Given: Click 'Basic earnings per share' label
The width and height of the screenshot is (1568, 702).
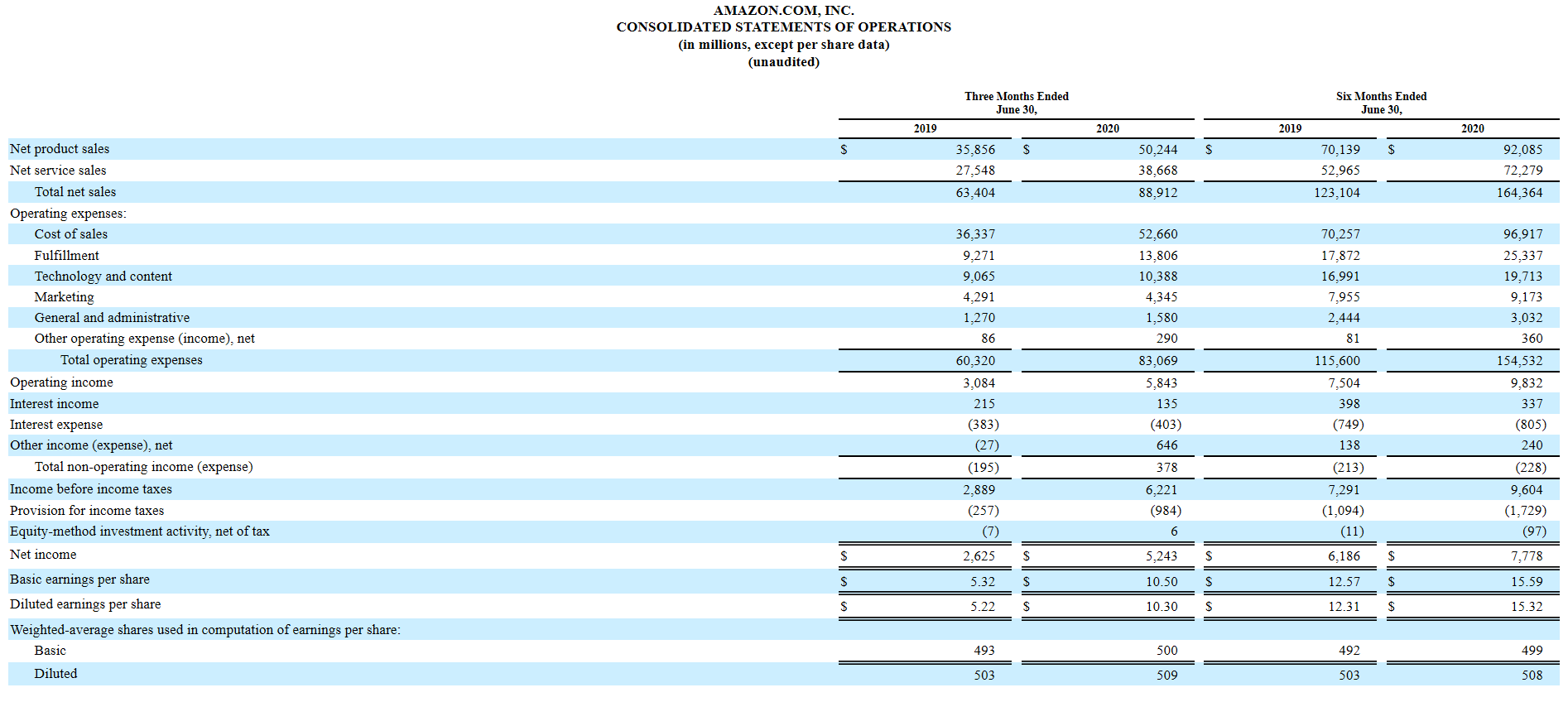Looking at the screenshot, I should [x=79, y=579].
